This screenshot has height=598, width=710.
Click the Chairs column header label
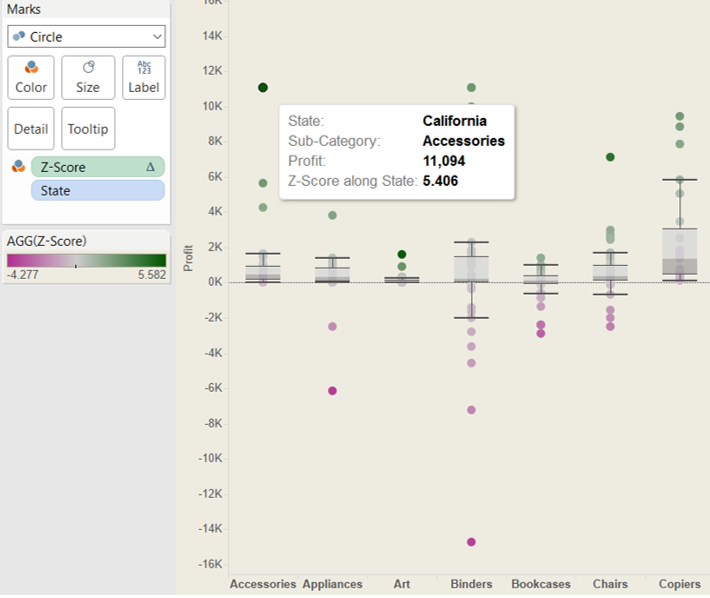610,584
